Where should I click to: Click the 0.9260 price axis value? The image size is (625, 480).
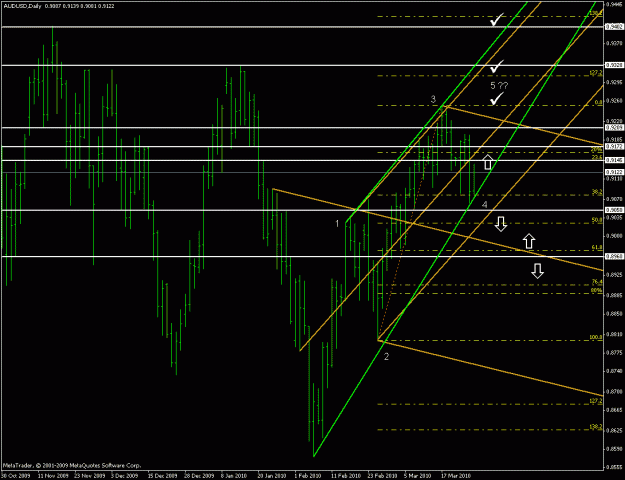point(613,100)
